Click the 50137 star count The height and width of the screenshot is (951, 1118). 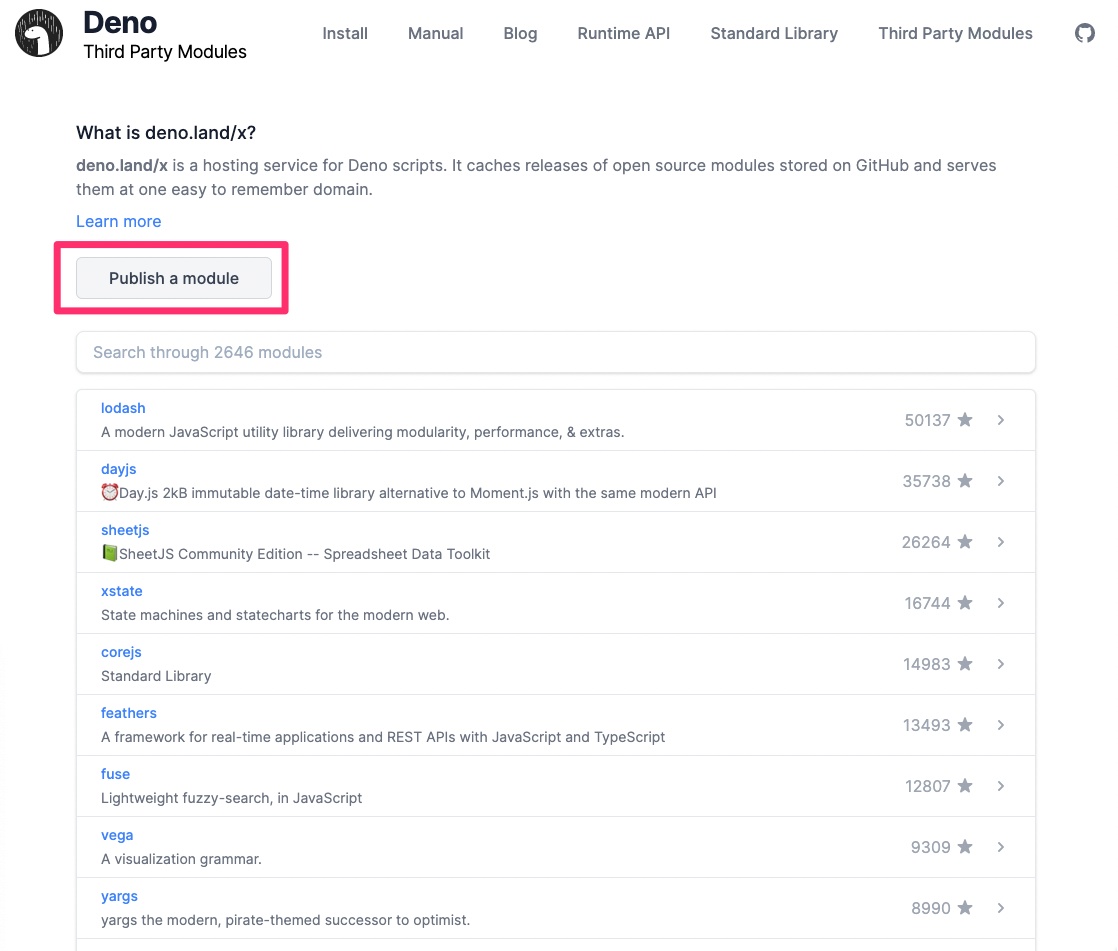point(928,420)
